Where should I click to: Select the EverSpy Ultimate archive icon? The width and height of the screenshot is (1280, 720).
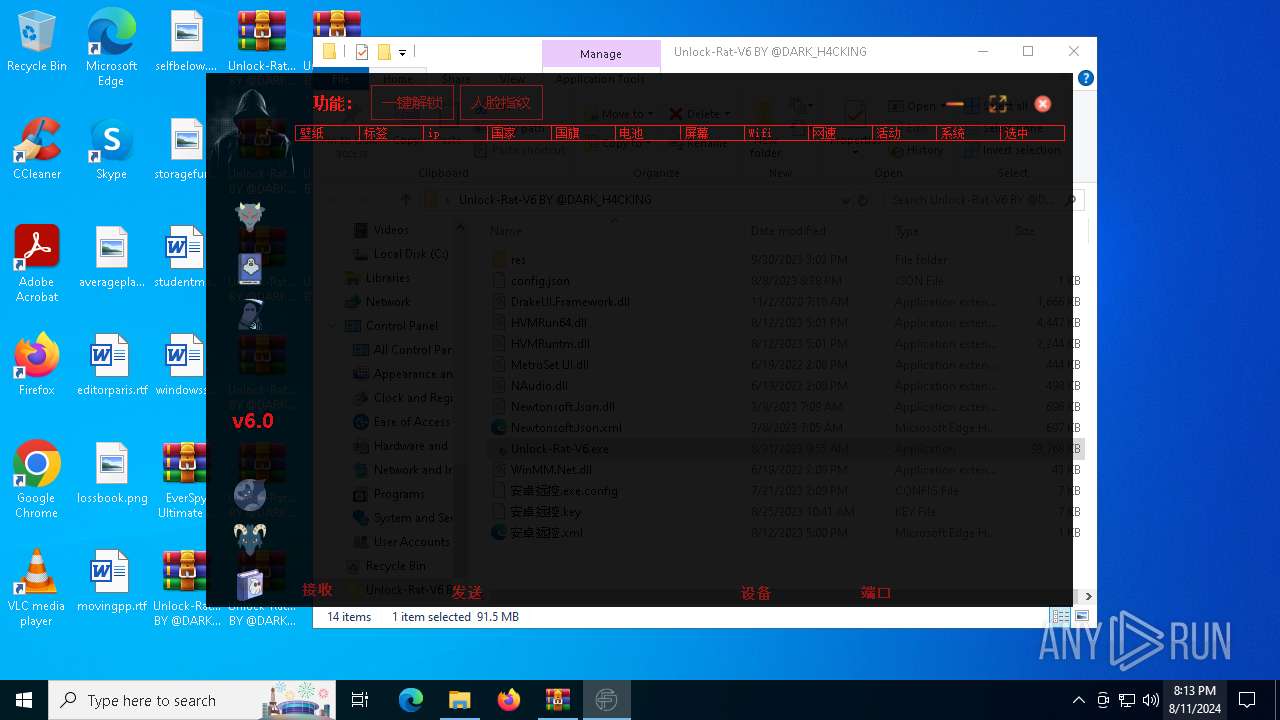(x=185, y=480)
